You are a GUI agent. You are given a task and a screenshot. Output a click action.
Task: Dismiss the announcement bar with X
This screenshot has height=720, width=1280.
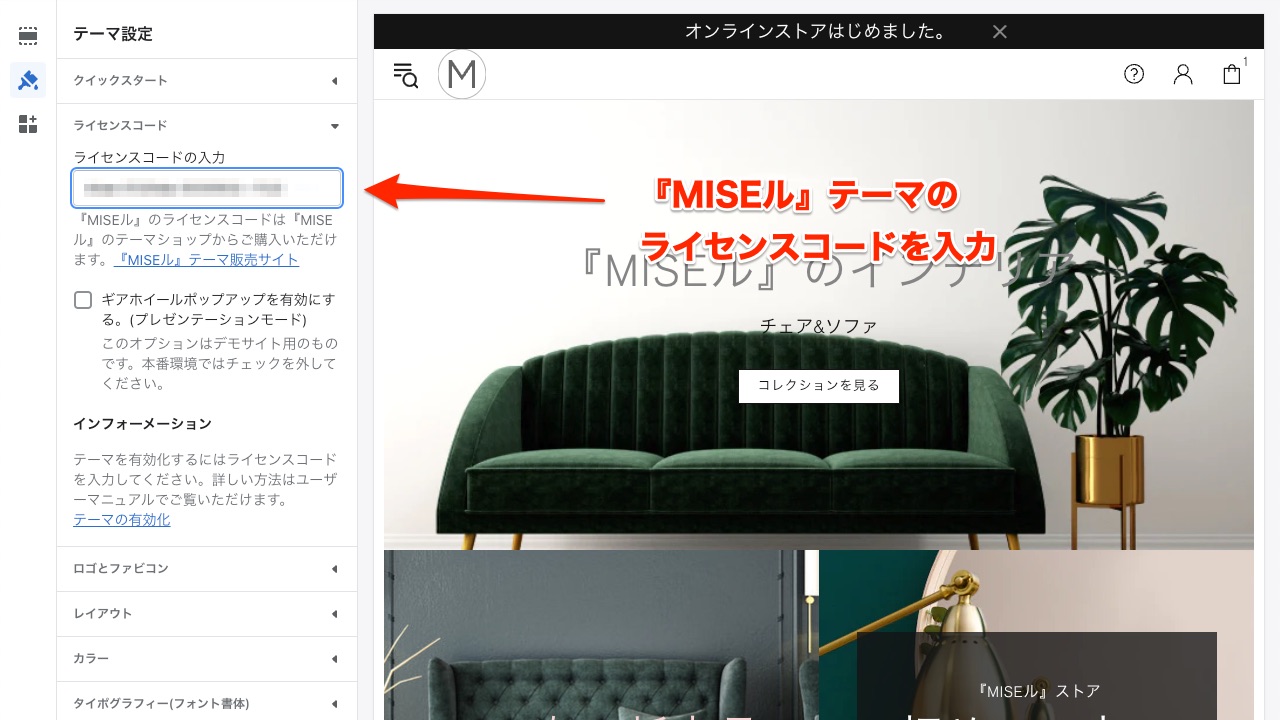[999, 32]
